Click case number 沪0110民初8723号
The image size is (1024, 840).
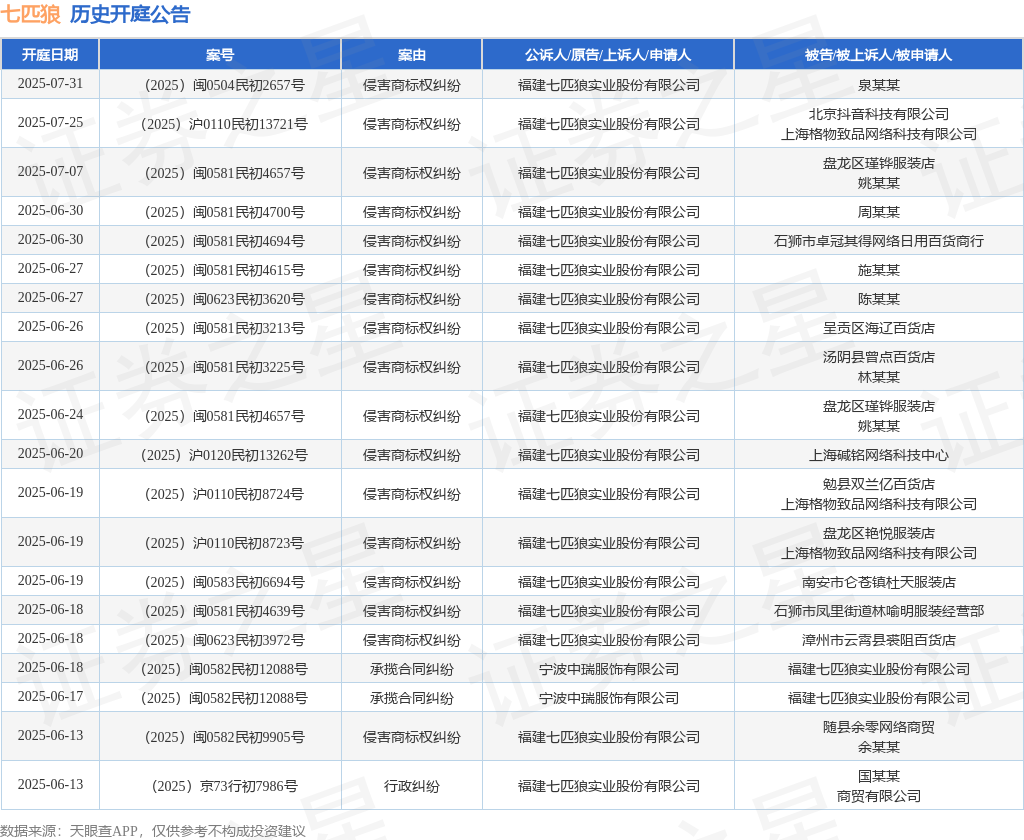coord(225,543)
